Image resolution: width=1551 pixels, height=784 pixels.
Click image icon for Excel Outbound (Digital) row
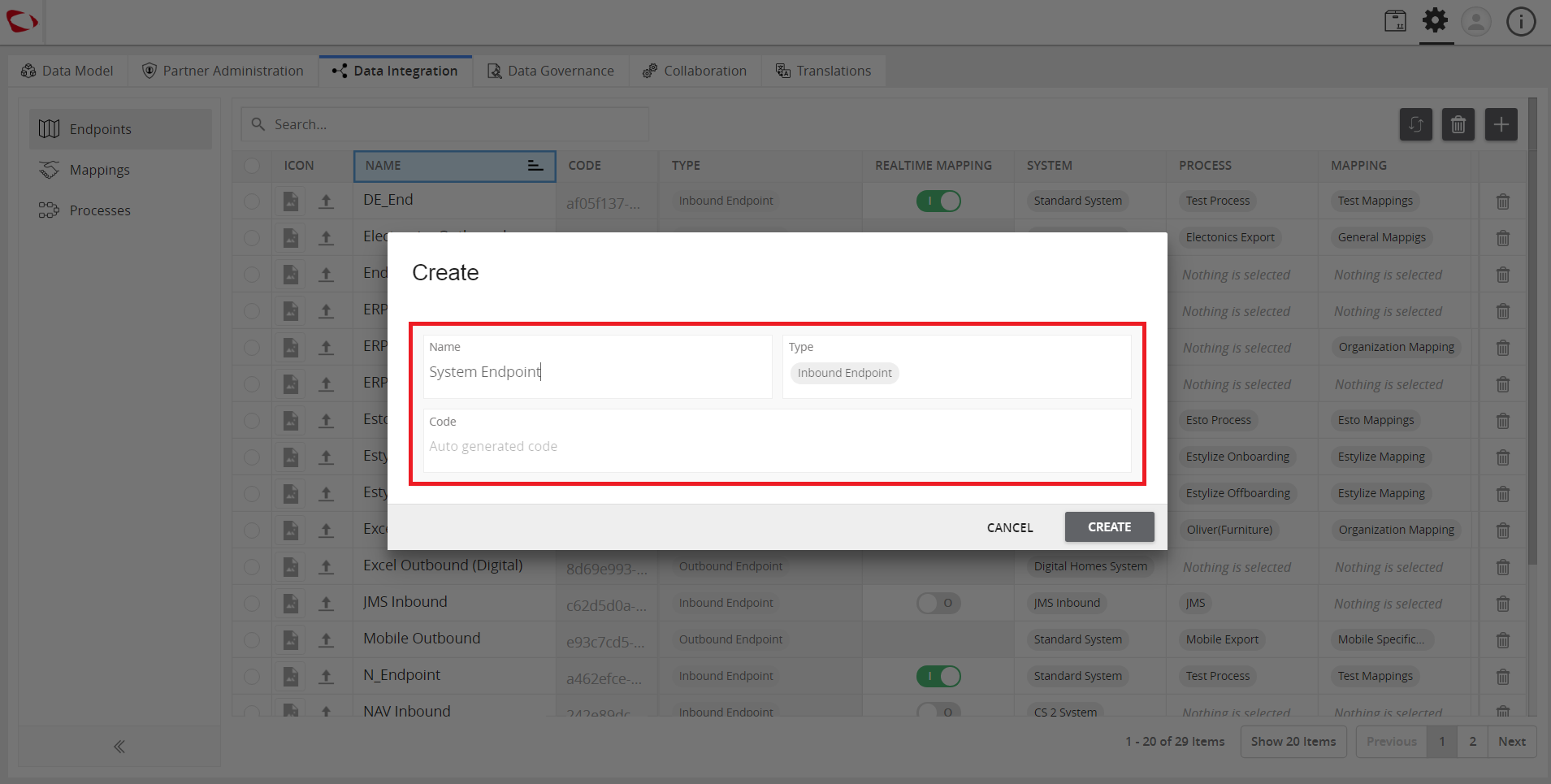coord(290,567)
